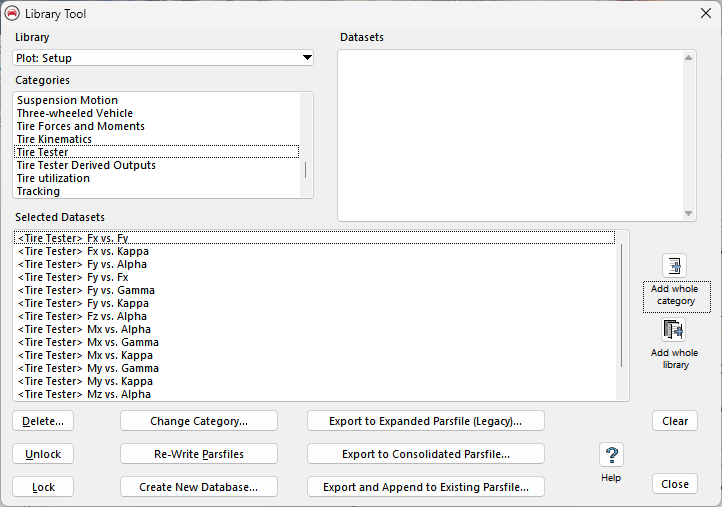Viewport: 722px width, 507px height.
Task: Click the Datasets panel scroll-down arrow
Action: (689, 213)
